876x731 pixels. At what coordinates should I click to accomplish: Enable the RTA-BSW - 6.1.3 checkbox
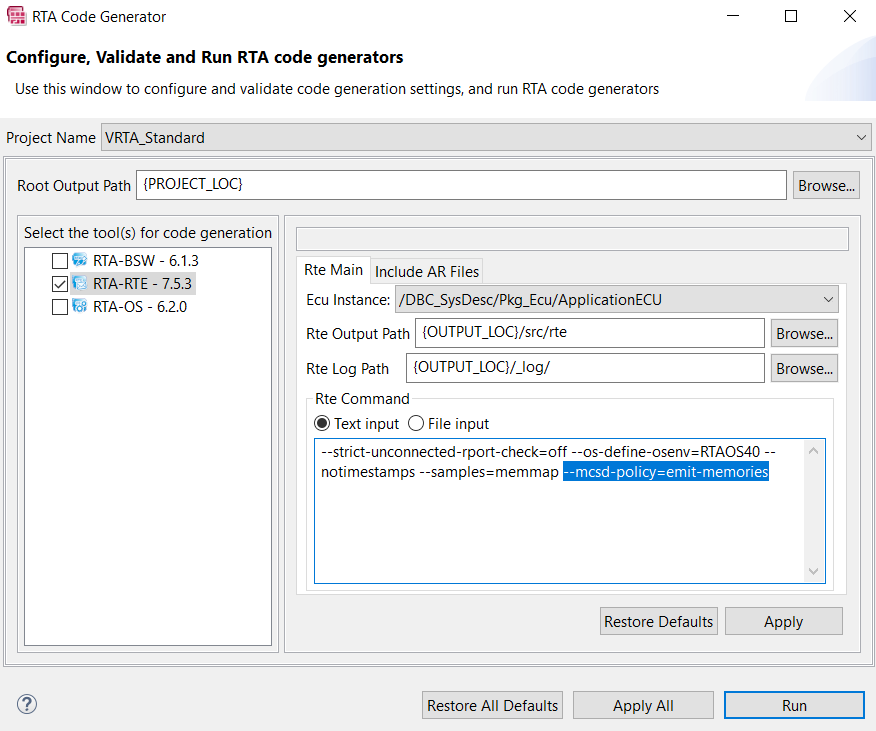60,261
